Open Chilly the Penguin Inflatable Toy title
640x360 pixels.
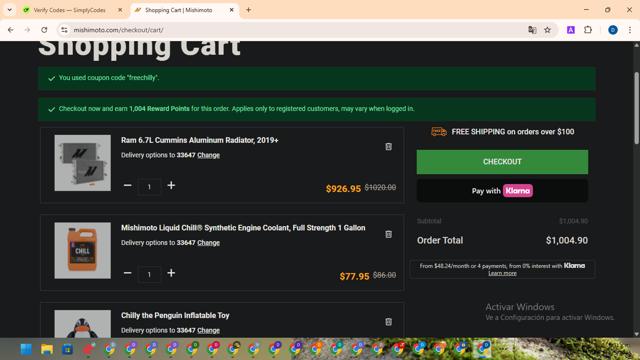point(175,316)
